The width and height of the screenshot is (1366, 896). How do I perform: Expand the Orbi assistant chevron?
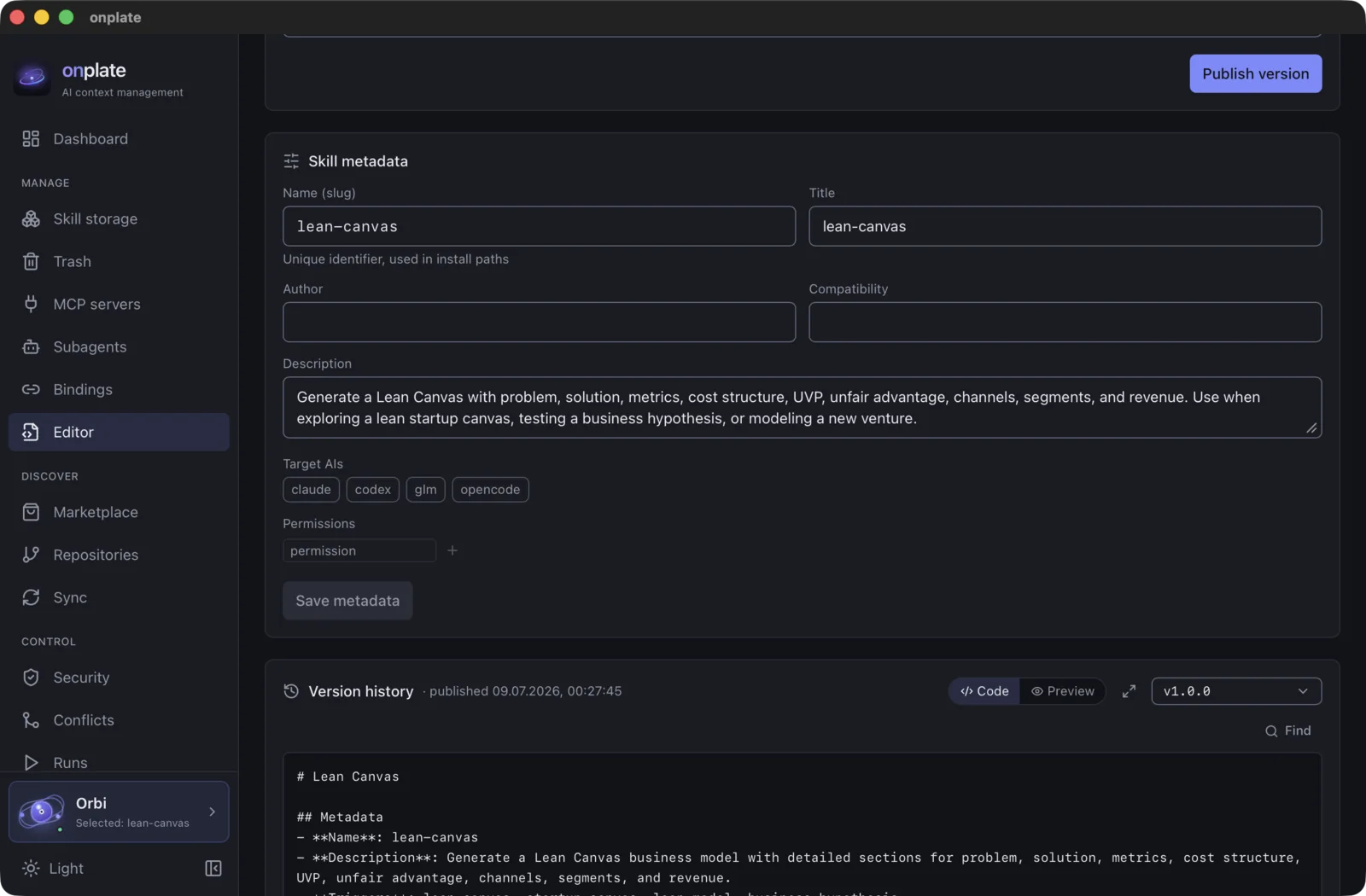[x=213, y=812]
